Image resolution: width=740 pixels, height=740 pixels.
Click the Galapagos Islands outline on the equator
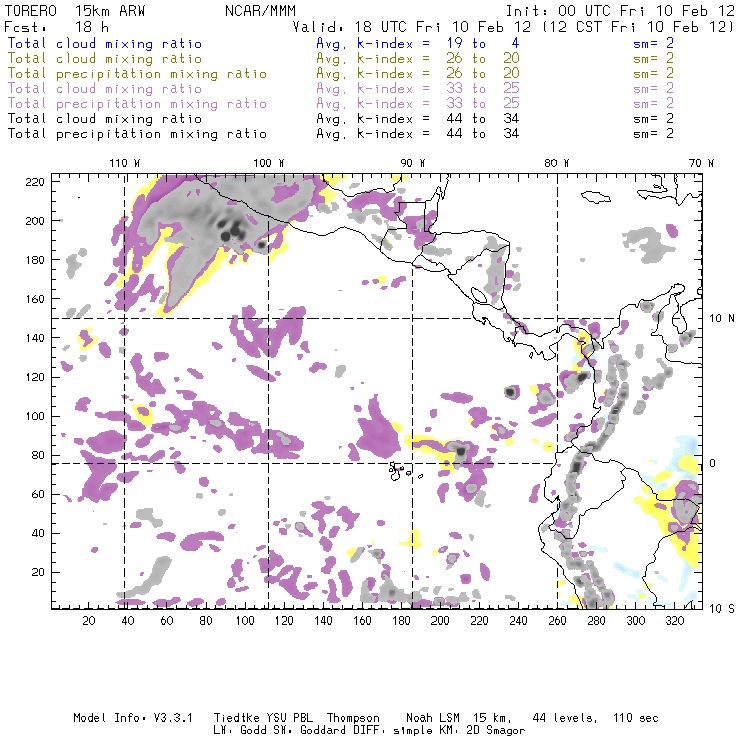coord(399,468)
